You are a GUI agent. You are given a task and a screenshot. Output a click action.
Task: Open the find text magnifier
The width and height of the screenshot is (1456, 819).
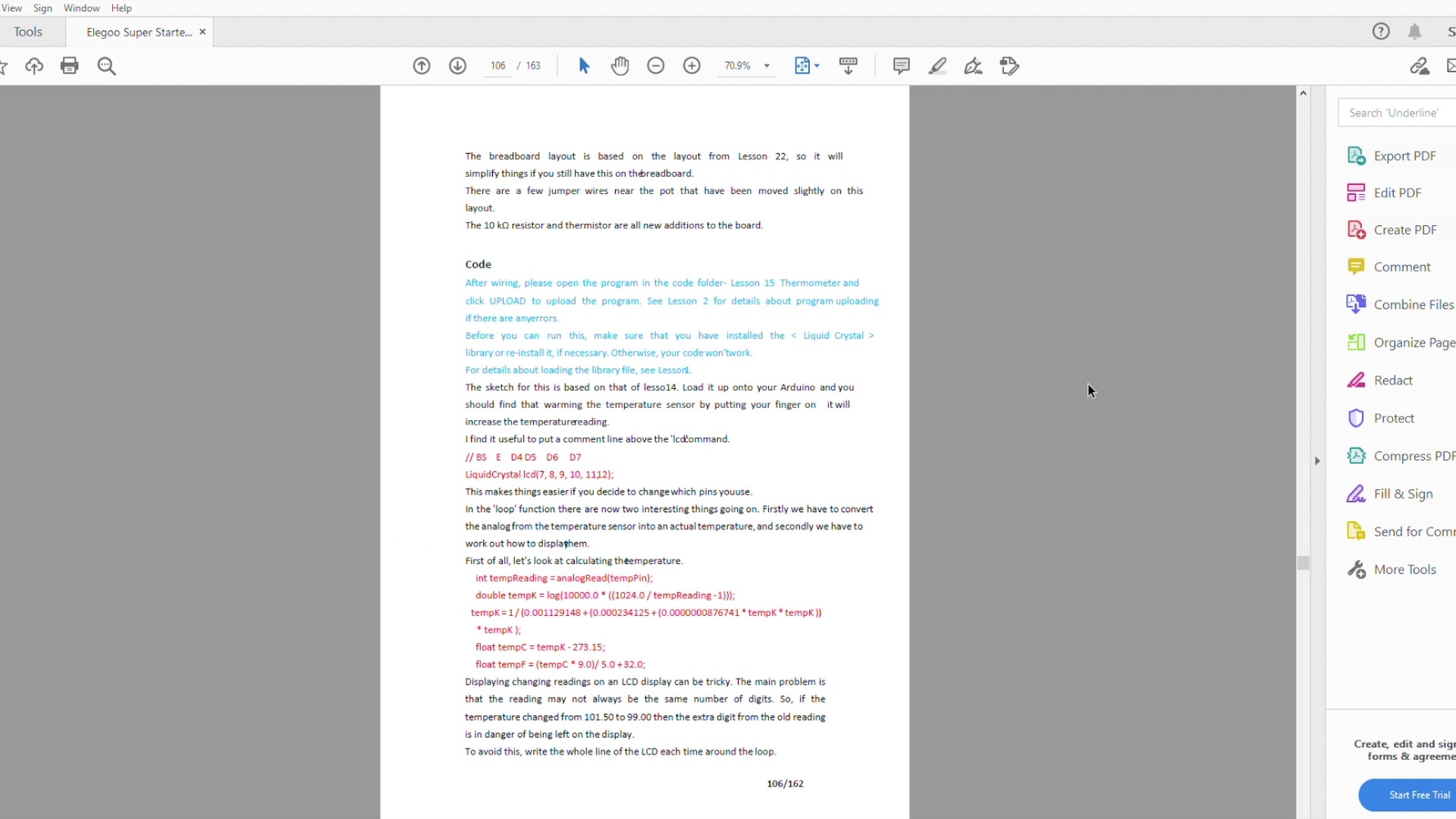coord(107,66)
